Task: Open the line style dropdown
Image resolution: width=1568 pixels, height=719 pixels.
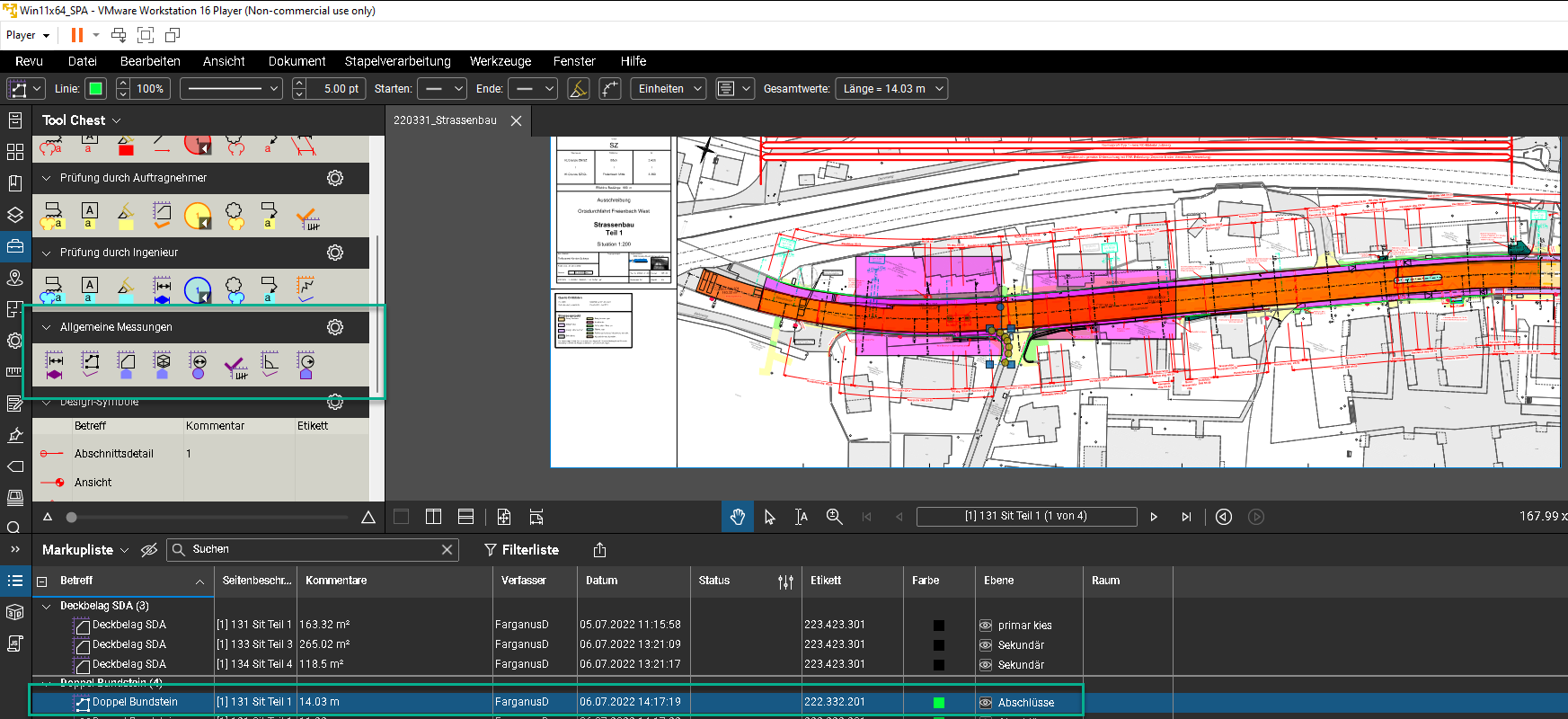Action: coord(231,89)
